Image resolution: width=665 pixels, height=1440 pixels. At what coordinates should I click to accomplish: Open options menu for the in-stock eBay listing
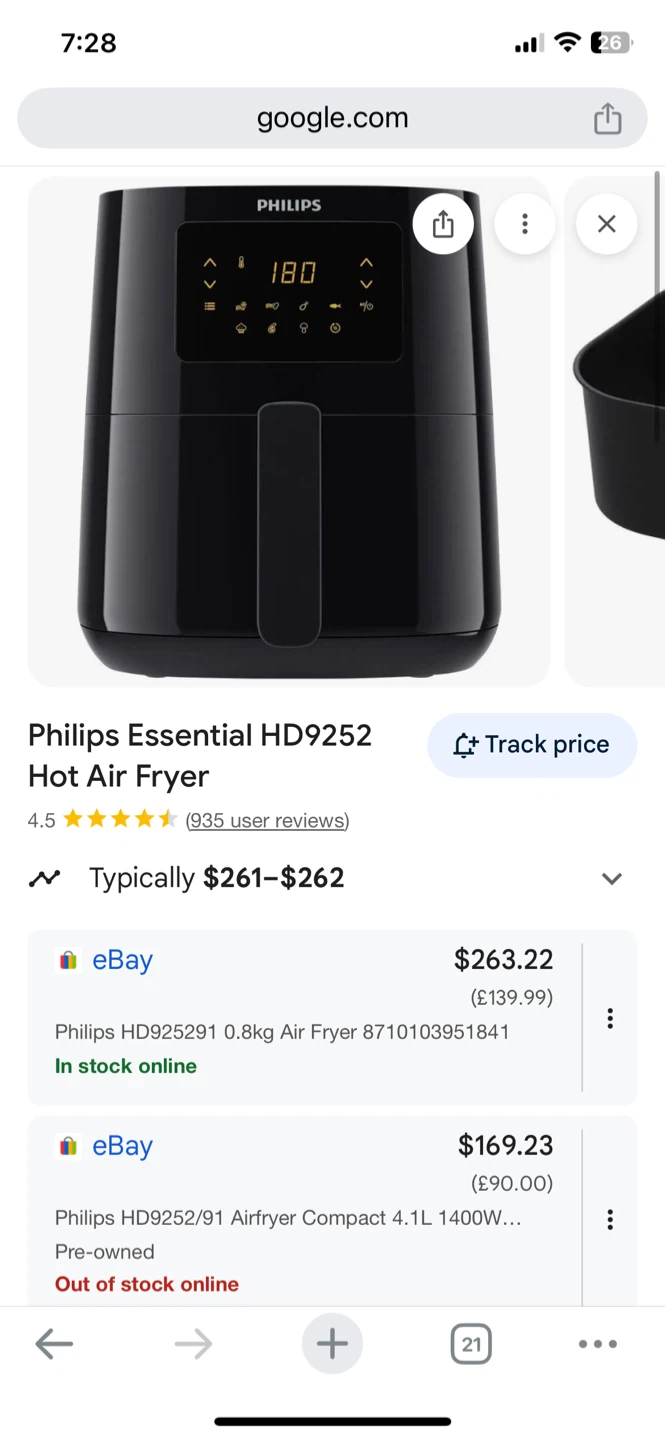pyautogui.click(x=610, y=1017)
